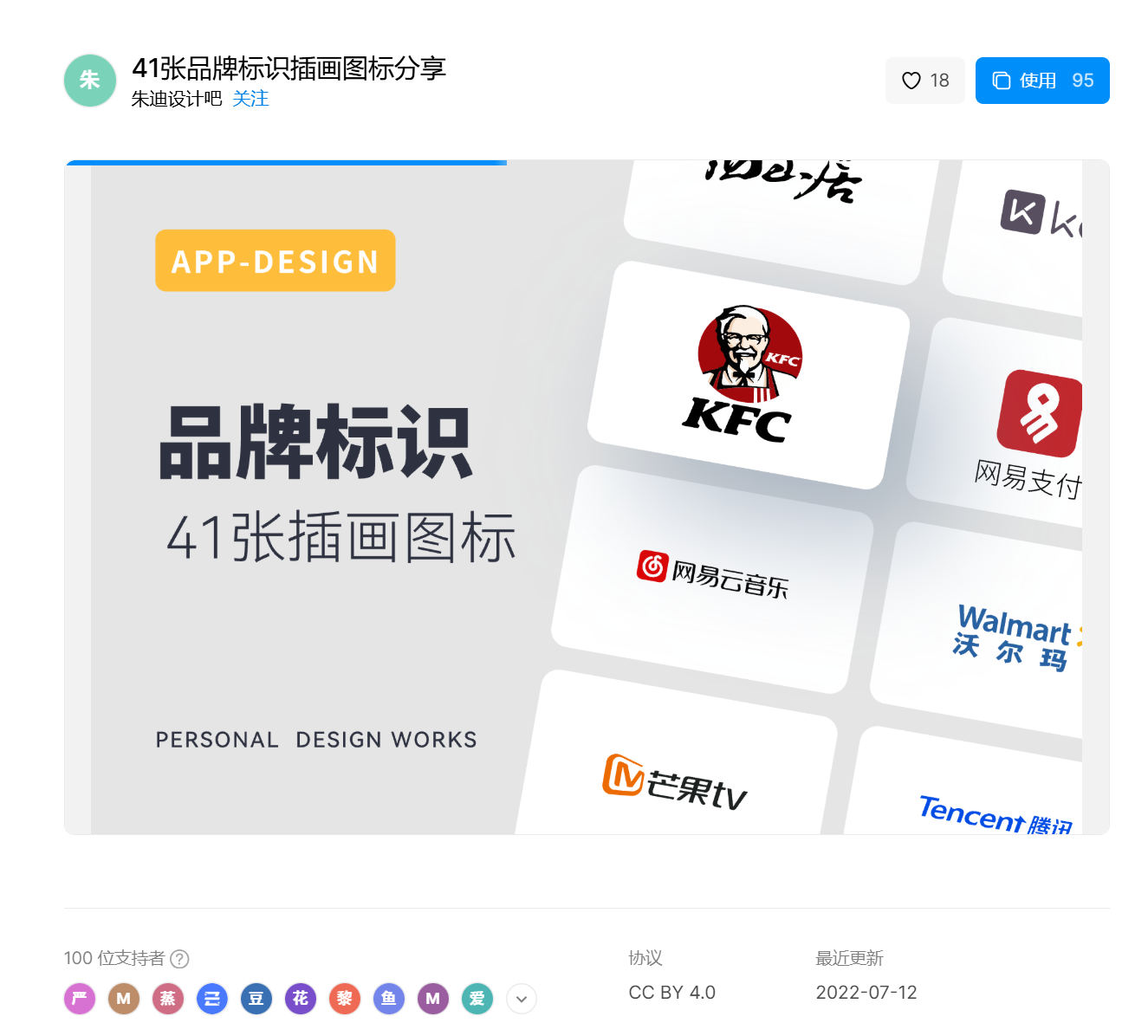The image size is (1148, 1036).
Task: Click the copy icon in the 使用 button
Action: [x=1002, y=81]
